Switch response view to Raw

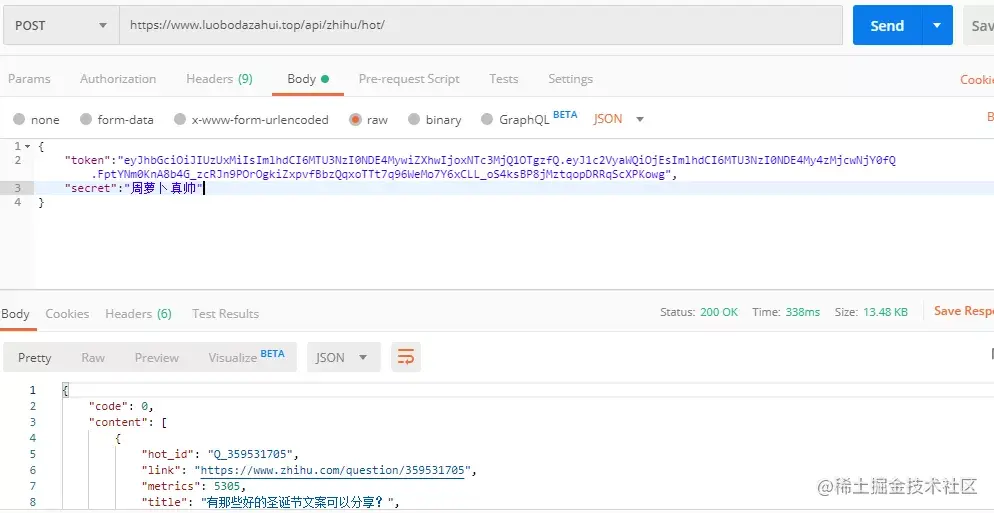(x=93, y=358)
